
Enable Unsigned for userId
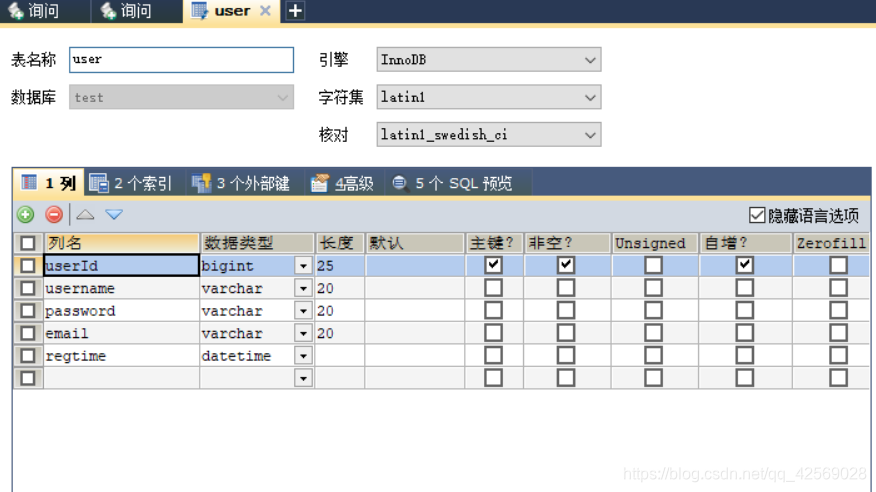[x=654, y=265]
